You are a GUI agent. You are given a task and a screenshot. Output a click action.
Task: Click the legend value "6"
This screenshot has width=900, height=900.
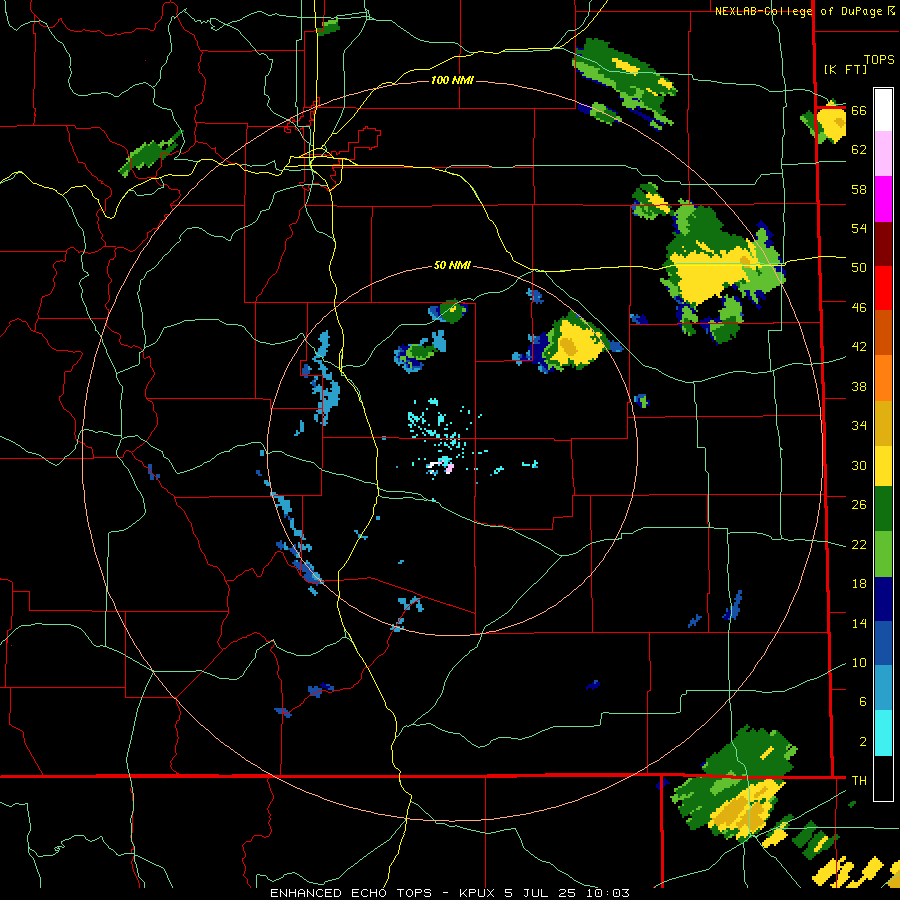click(863, 702)
